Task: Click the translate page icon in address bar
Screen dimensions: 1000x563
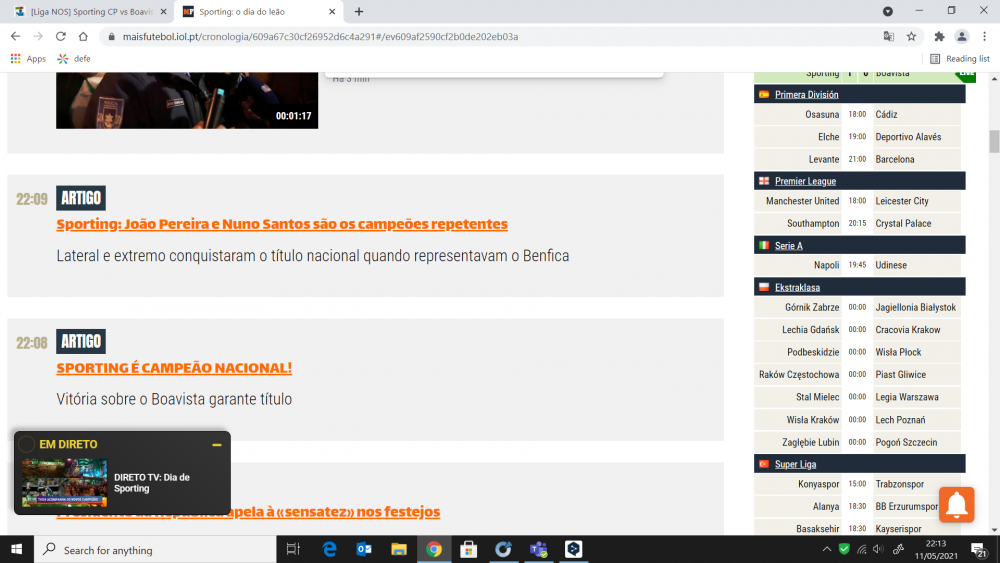Action: click(888, 36)
